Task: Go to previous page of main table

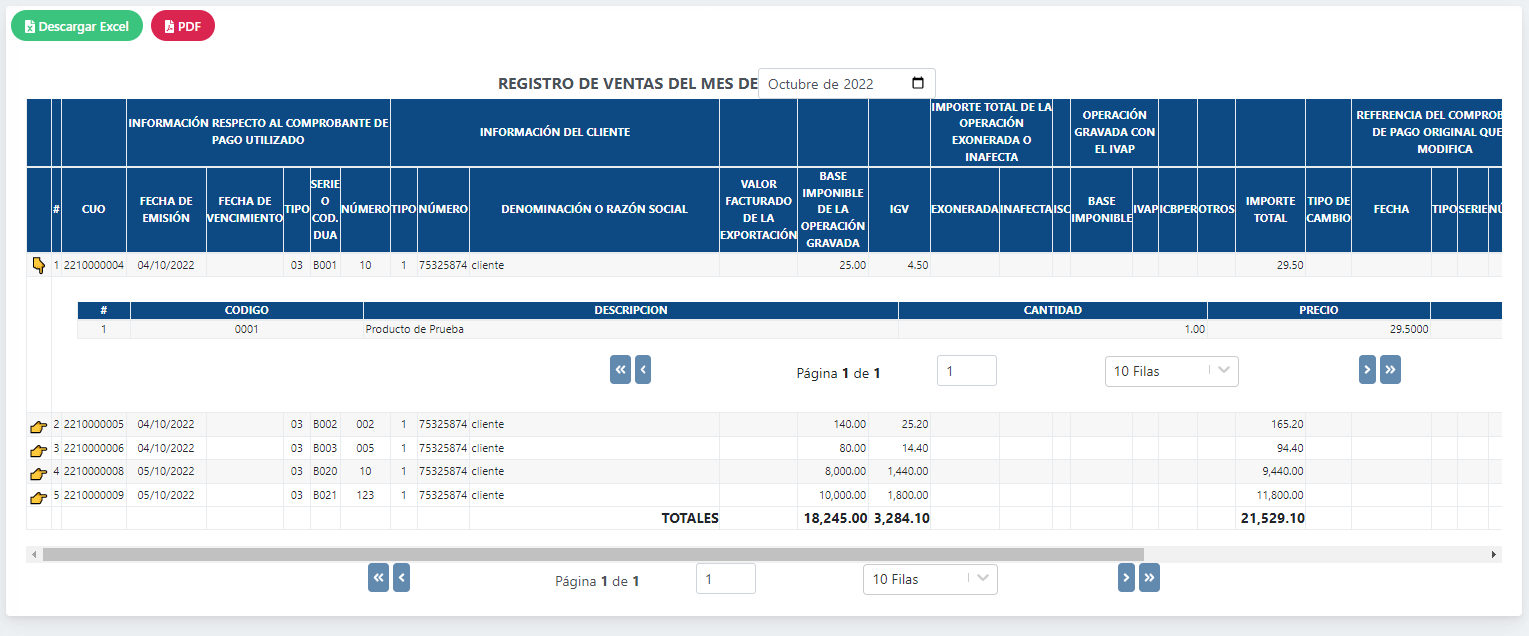Action: point(401,578)
